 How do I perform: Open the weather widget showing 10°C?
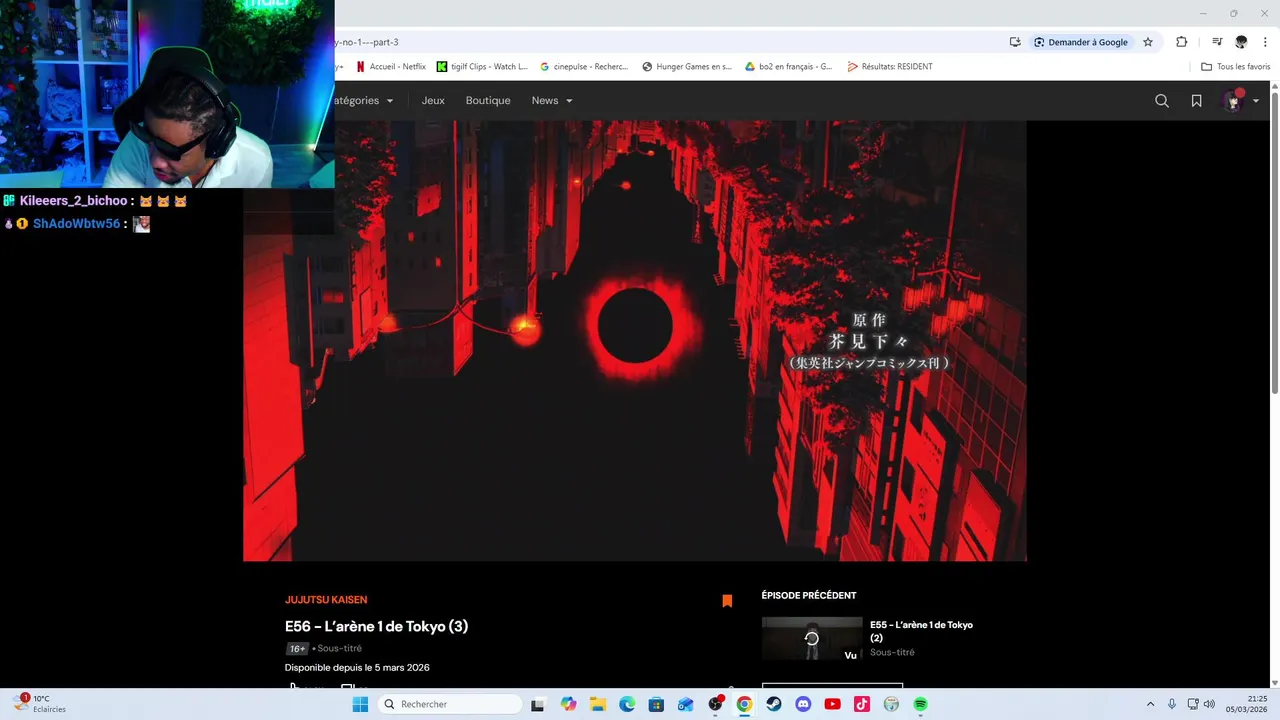point(40,704)
